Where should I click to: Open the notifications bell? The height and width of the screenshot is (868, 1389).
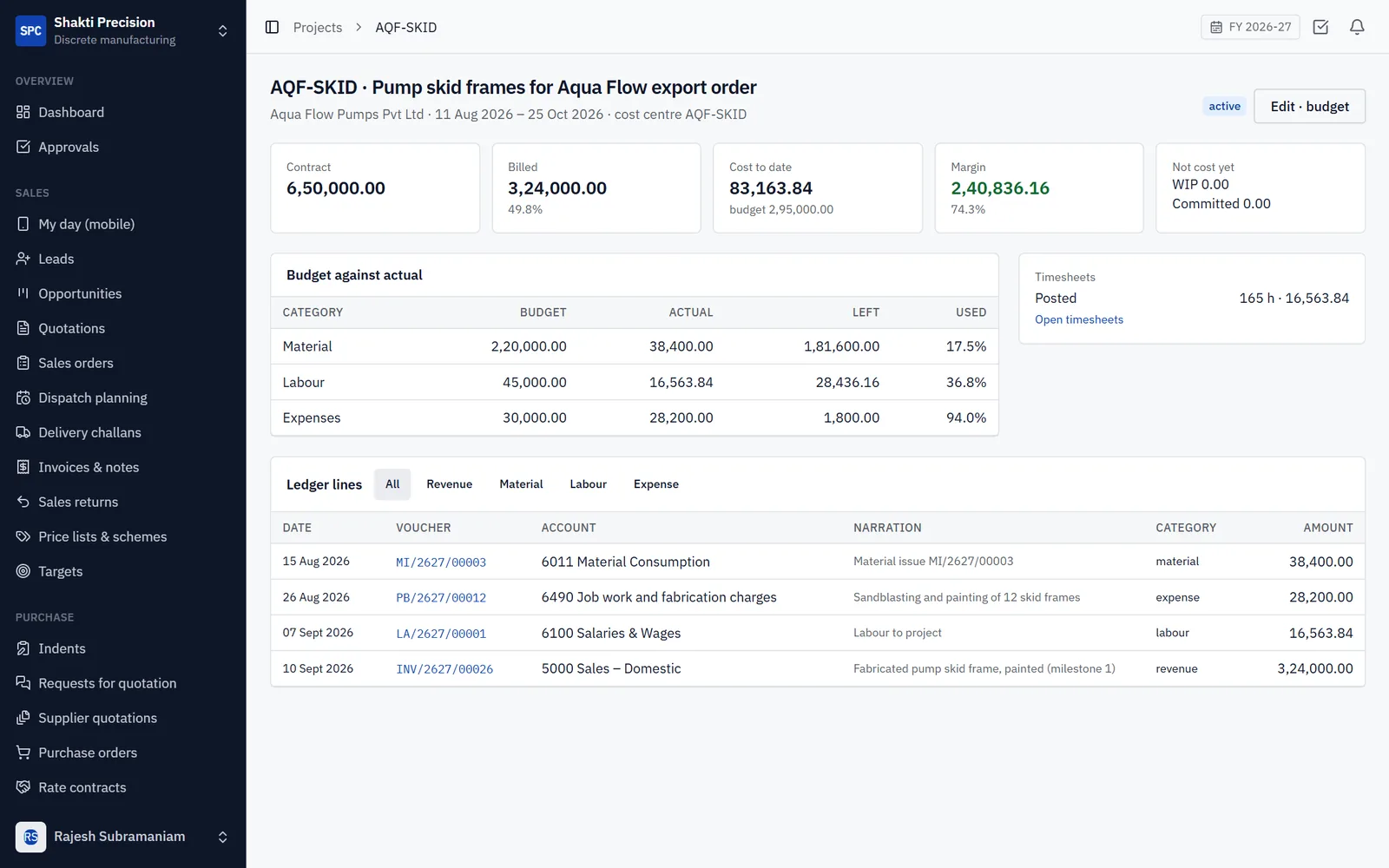tap(1357, 27)
